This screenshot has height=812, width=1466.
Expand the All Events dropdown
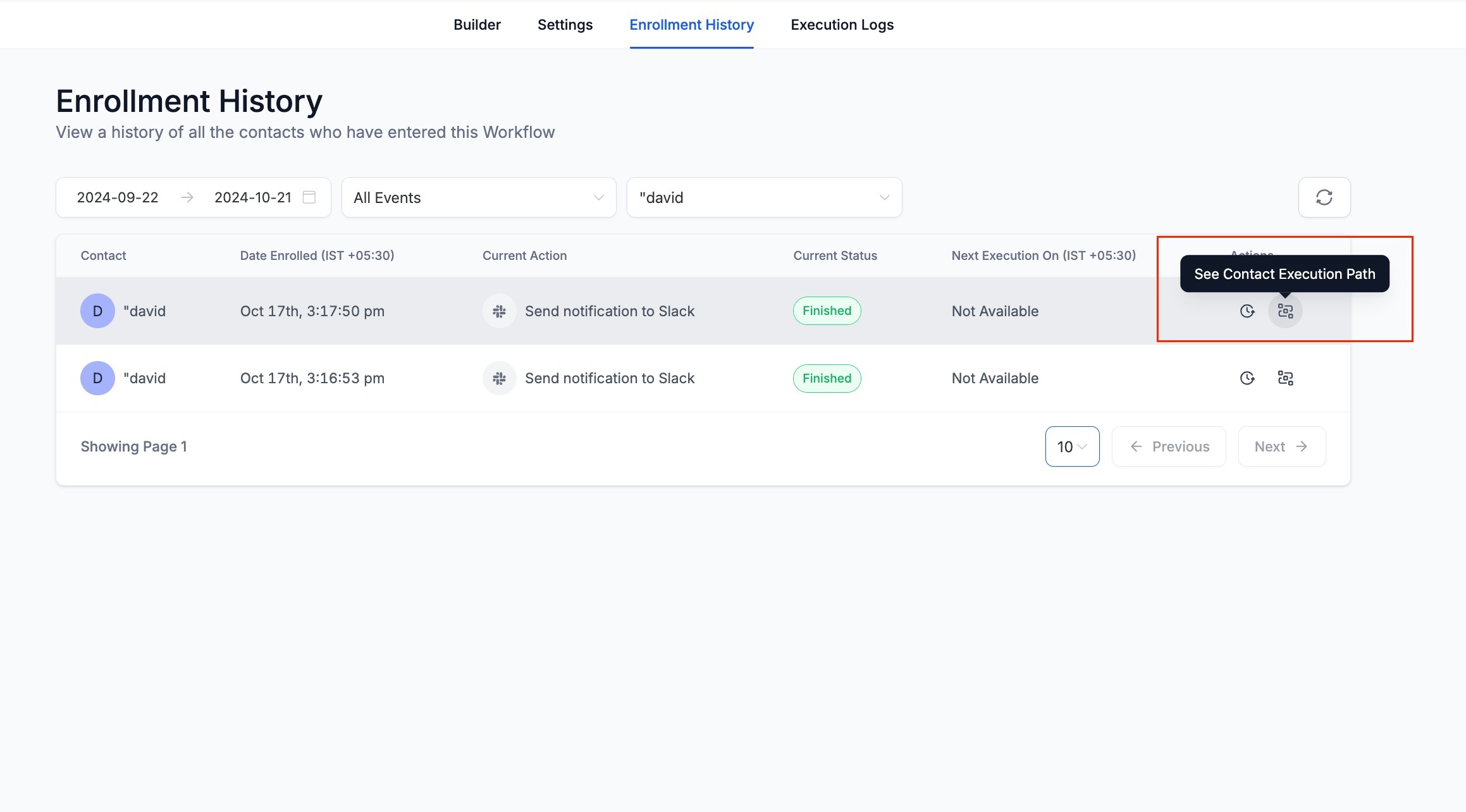[x=478, y=197]
